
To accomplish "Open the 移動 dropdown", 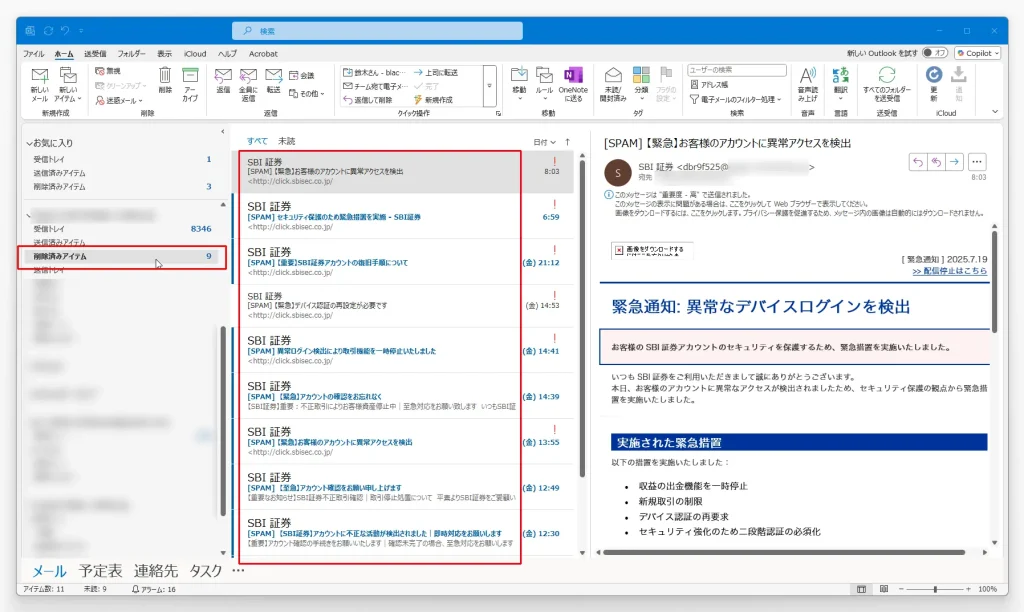I will [519, 84].
